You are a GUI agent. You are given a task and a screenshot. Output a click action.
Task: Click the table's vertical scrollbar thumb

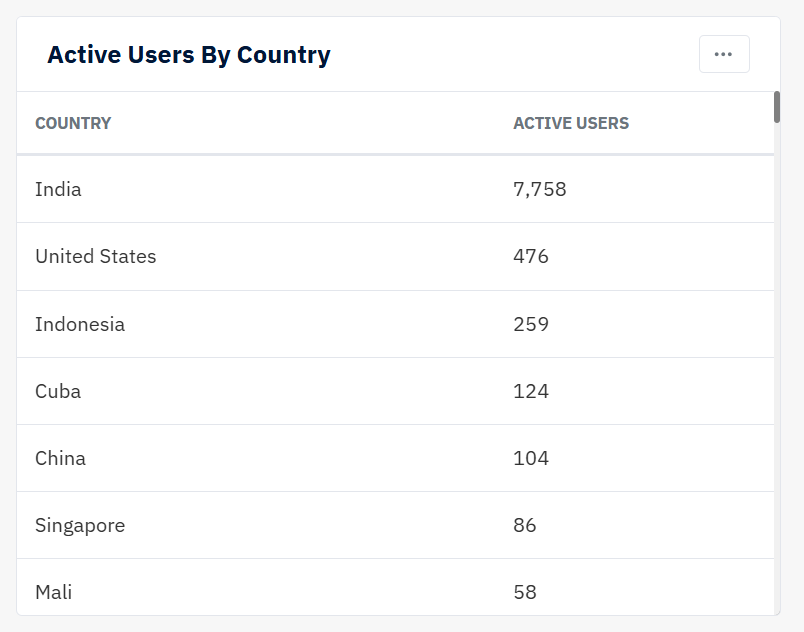click(777, 107)
